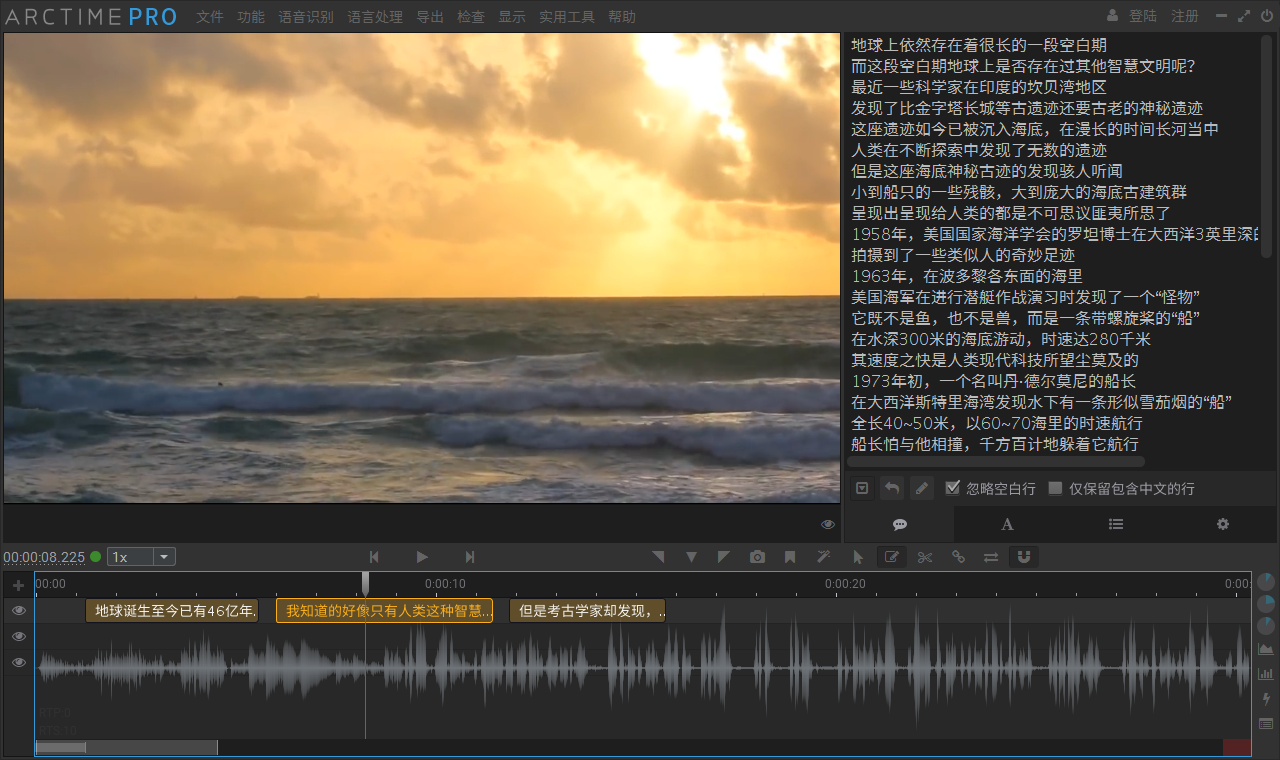Viewport: 1280px width, 760px height.
Task: Click the chain link tool icon
Action: [958, 557]
